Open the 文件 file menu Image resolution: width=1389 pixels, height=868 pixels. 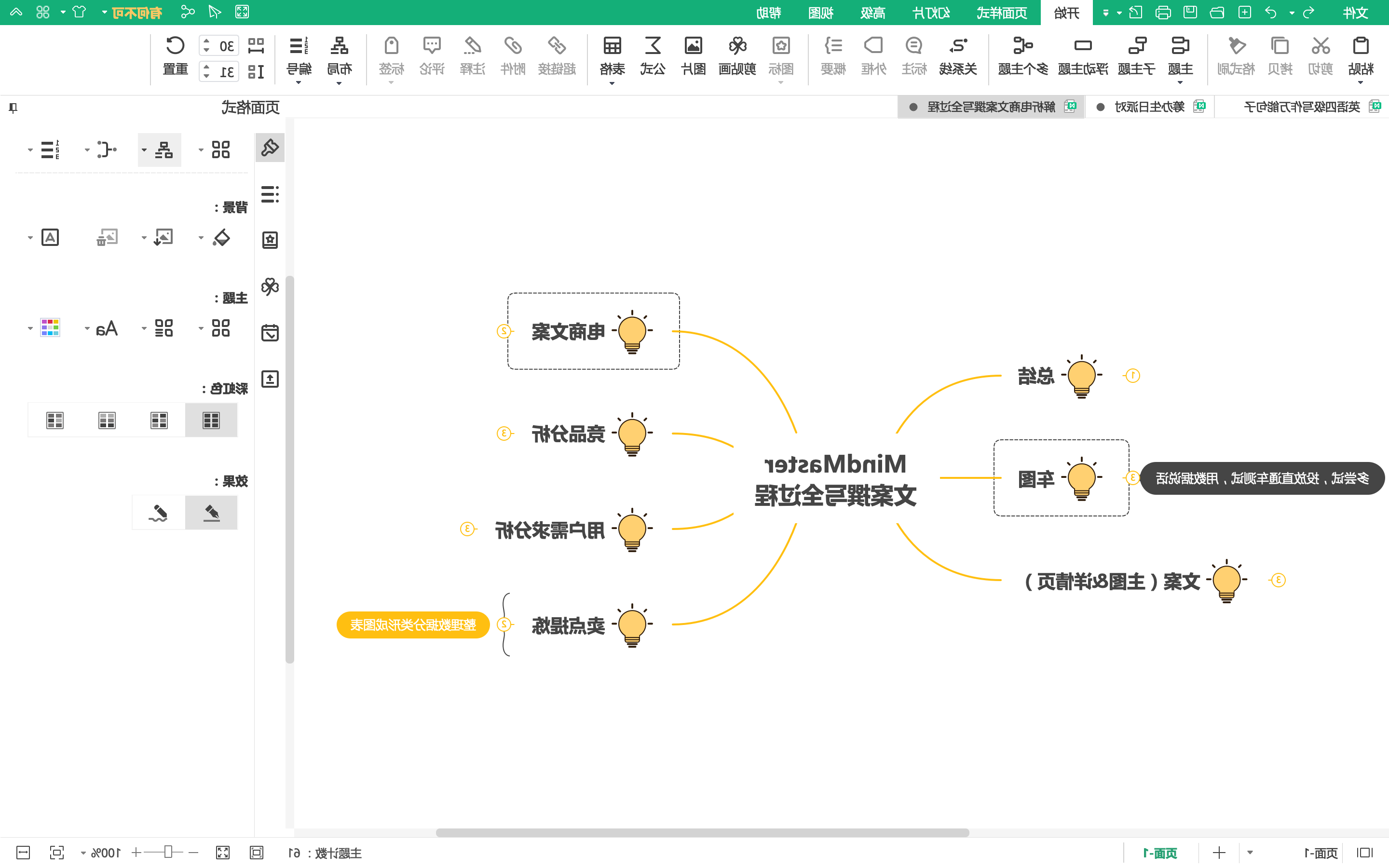point(1355,13)
